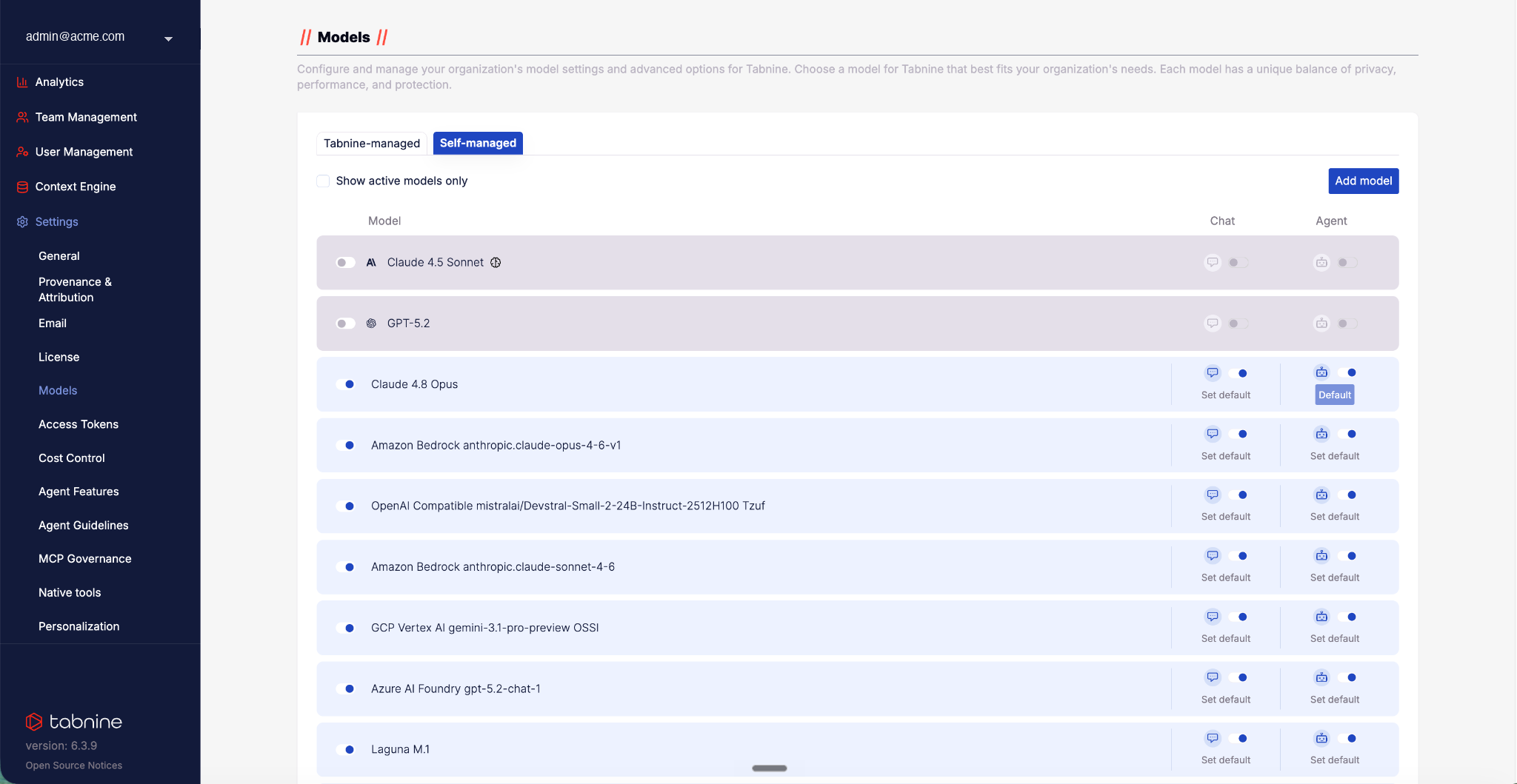The height and width of the screenshot is (784, 1517).
Task: Click the info icon next to Claude 4.5 Sonnet
Action: [x=496, y=262]
